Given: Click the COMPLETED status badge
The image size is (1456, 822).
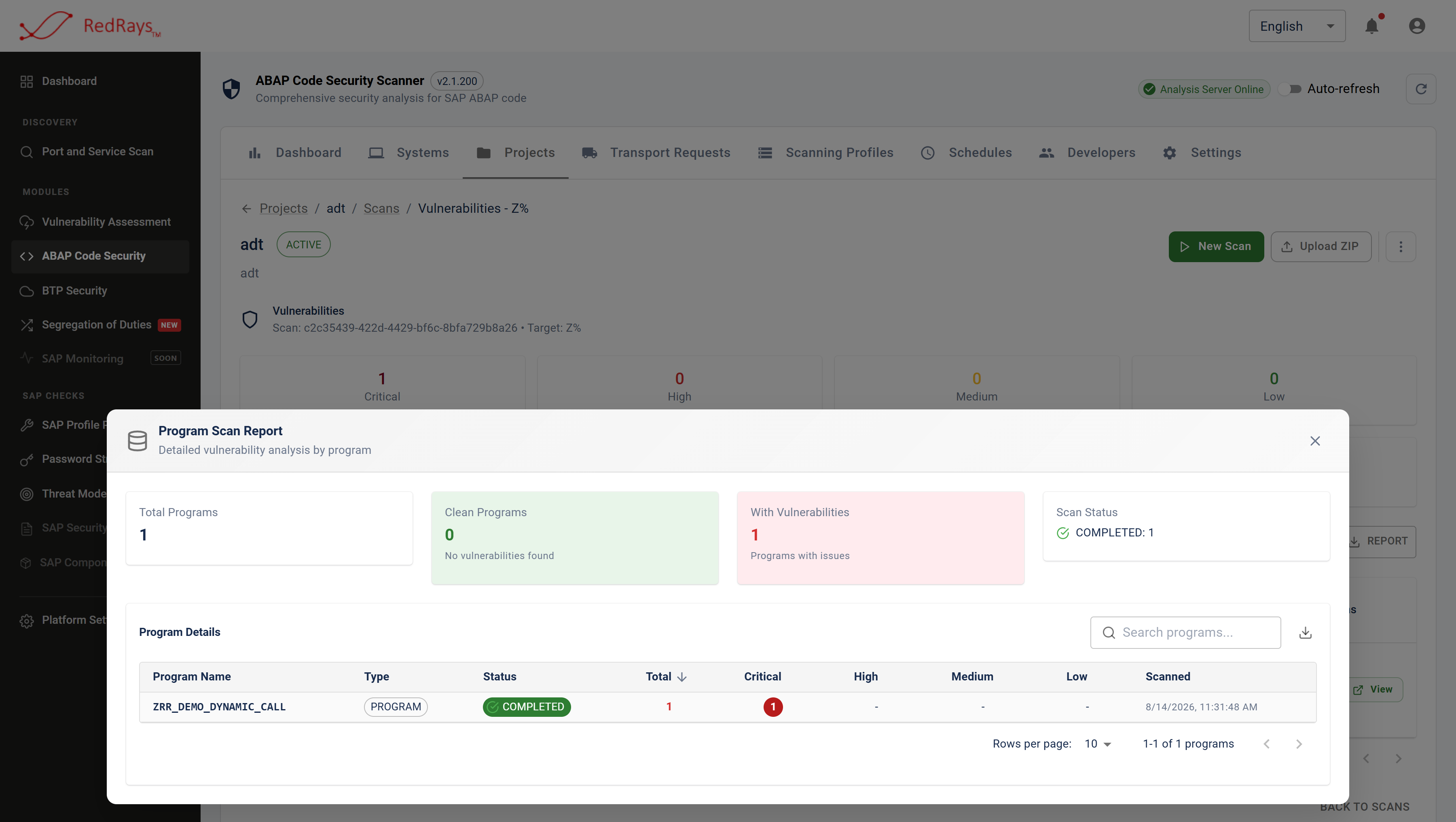Looking at the screenshot, I should 527,707.
